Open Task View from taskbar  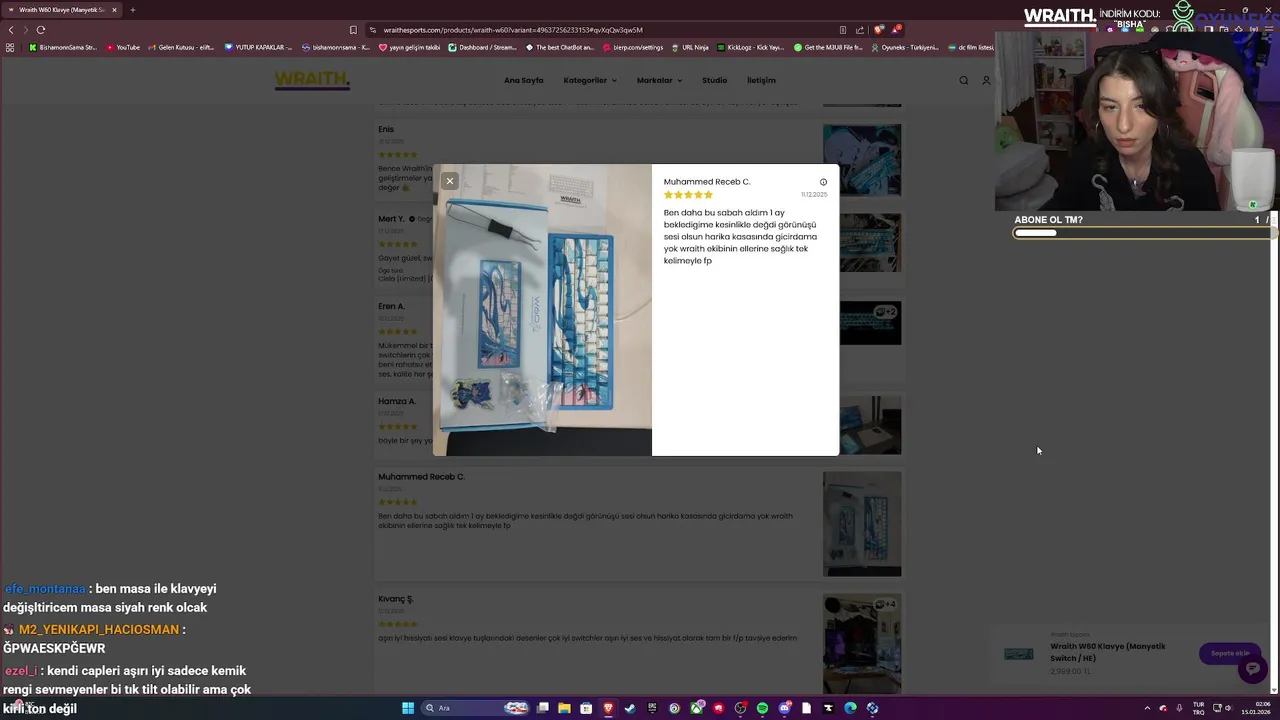[x=542, y=708]
